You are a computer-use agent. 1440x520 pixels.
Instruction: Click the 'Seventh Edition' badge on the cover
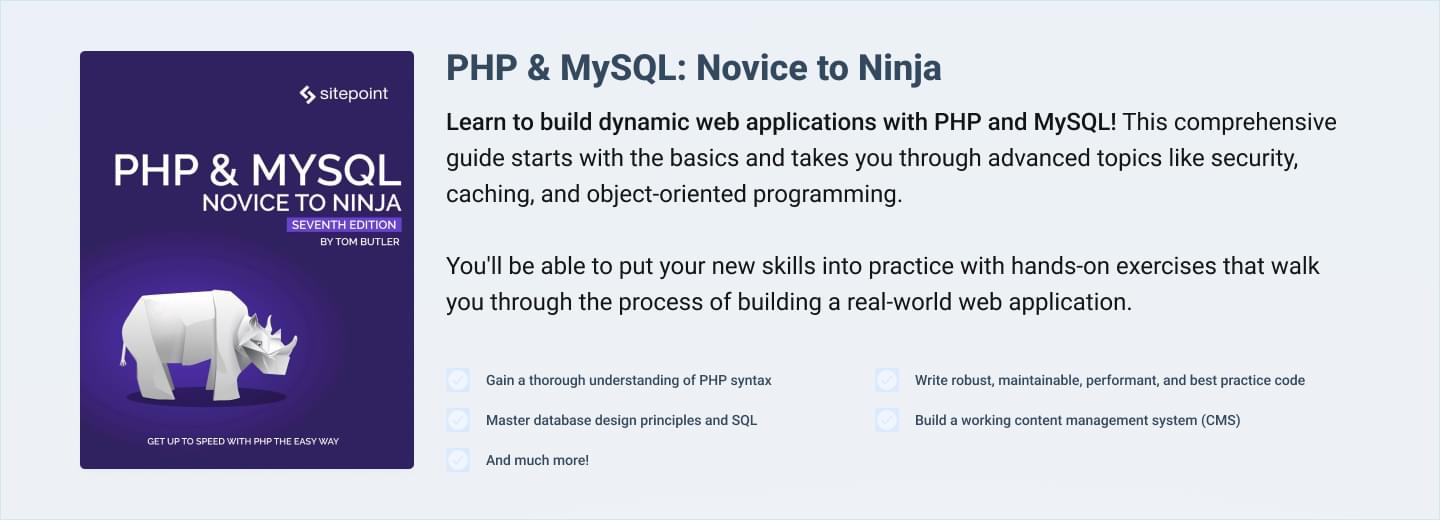[344, 225]
